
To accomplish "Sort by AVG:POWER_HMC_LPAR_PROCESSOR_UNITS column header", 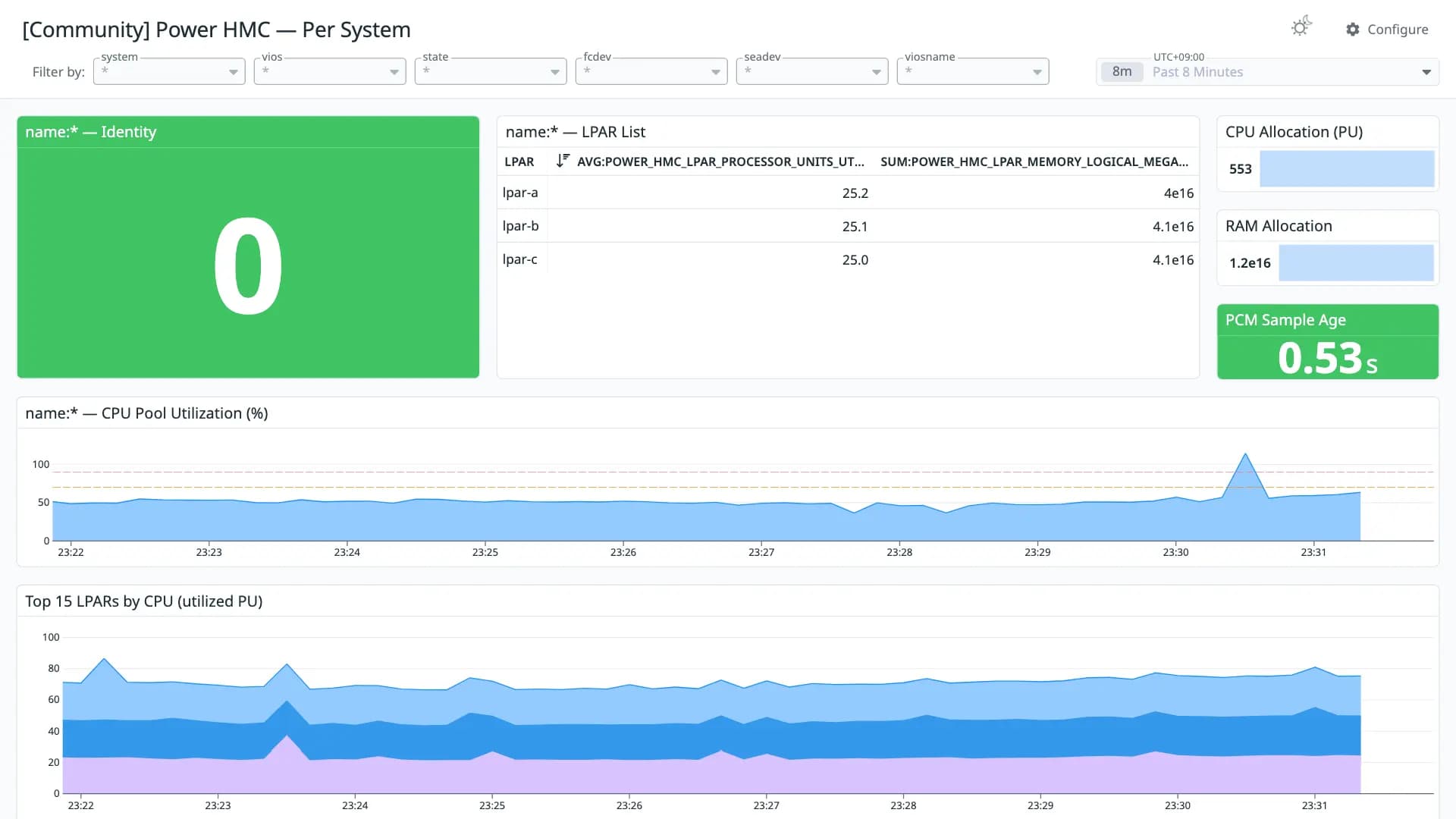I will click(x=720, y=162).
